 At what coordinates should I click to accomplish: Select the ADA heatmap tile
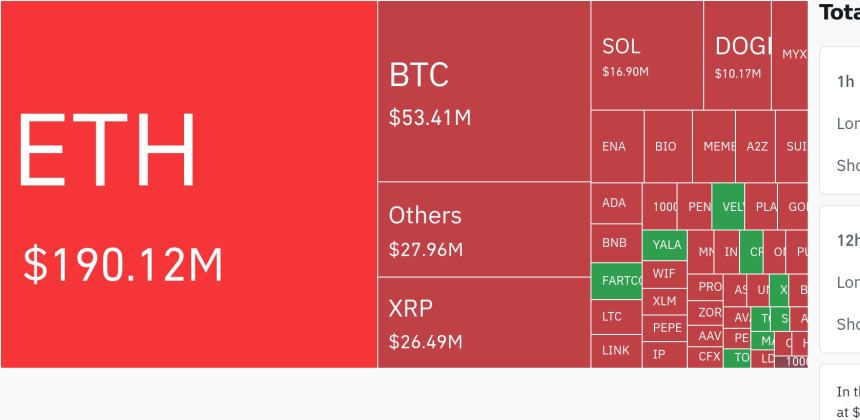(x=615, y=203)
